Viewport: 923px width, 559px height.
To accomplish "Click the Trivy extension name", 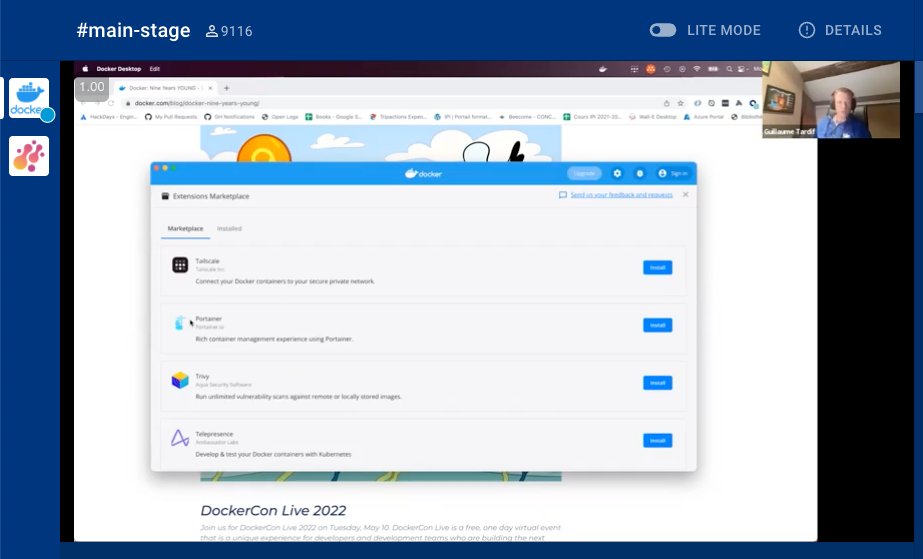I will (x=202, y=376).
